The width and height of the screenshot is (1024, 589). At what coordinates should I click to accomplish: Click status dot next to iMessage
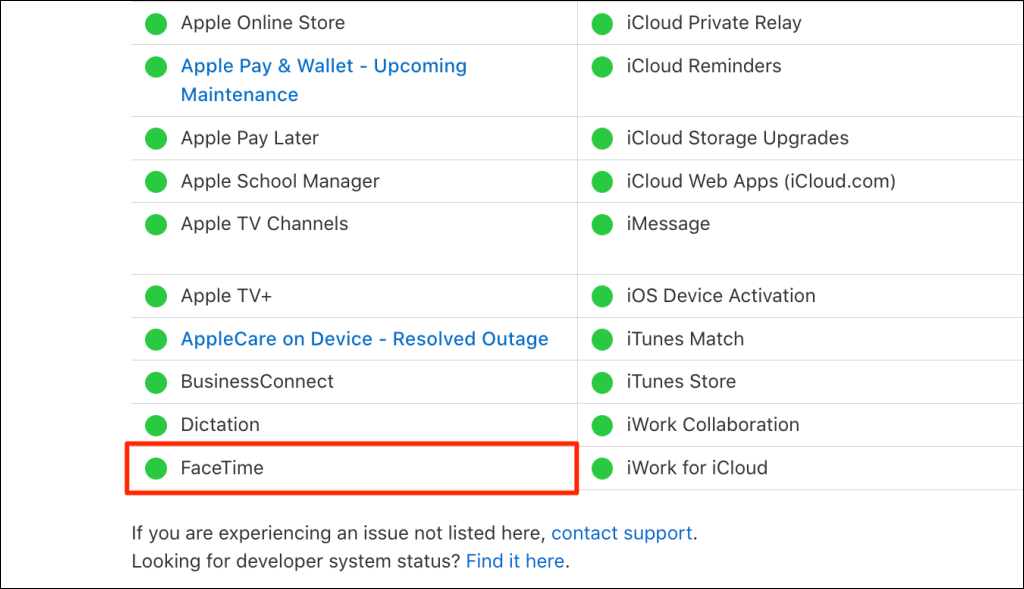(x=602, y=225)
